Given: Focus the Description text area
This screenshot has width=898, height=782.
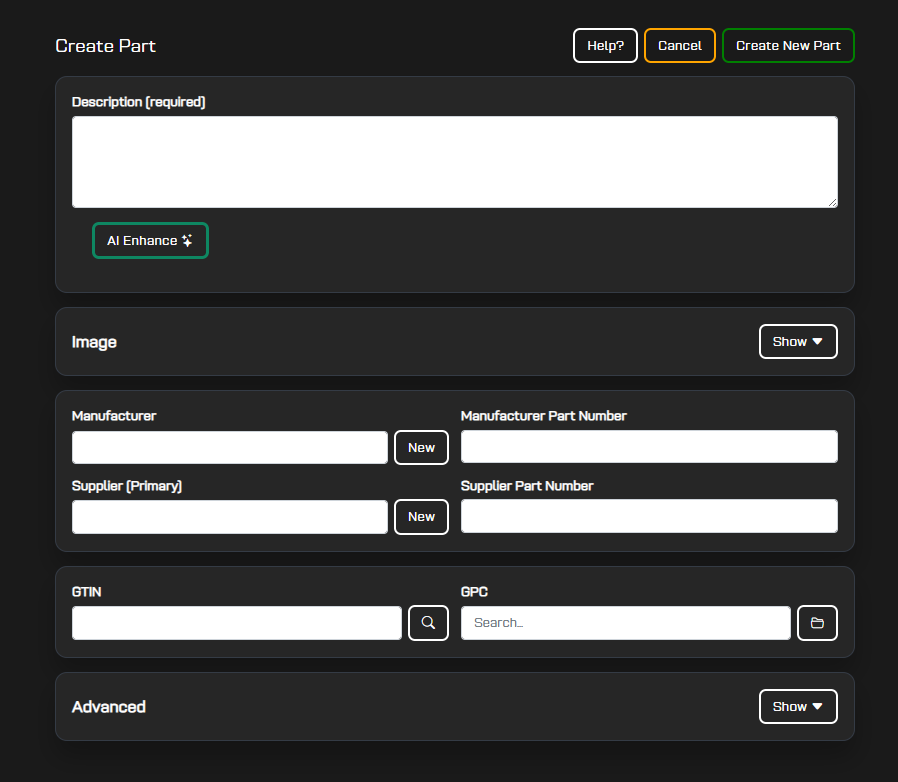Looking at the screenshot, I should (x=455, y=162).
